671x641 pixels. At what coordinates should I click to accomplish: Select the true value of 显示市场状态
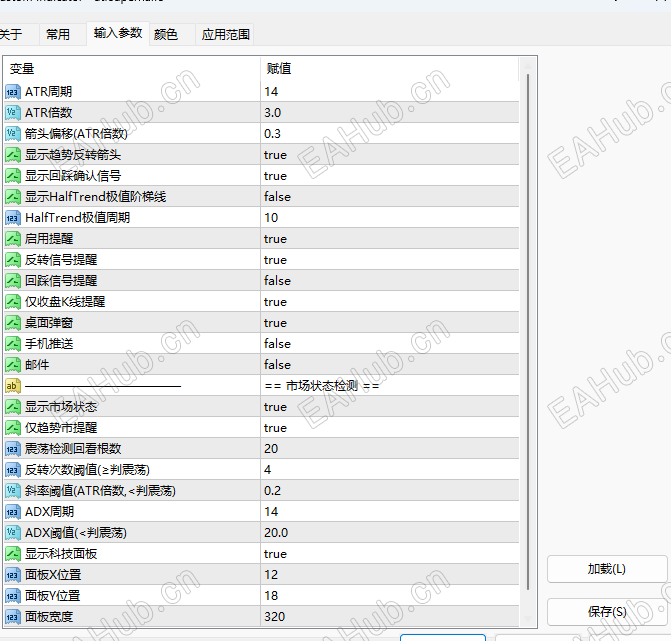pos(389,407)
